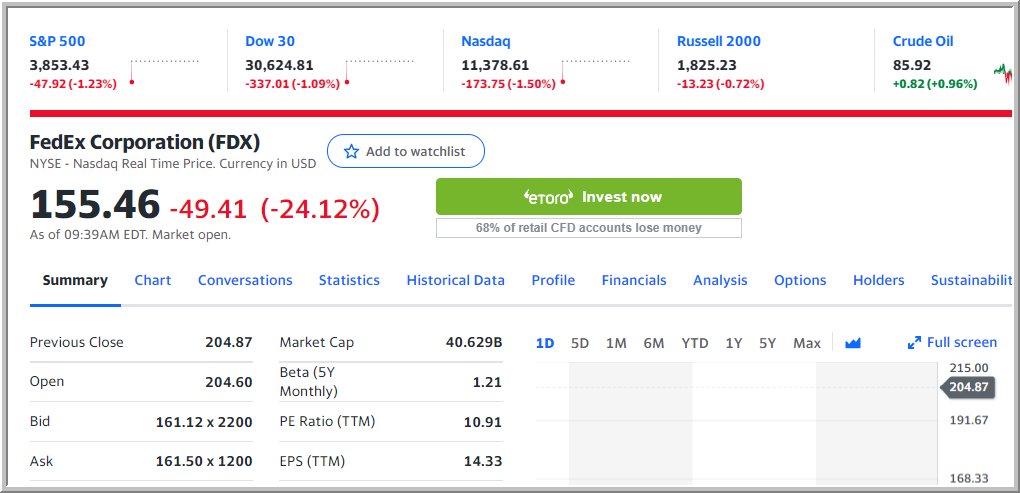Click the S&P 500 mini sparkline chart
This screenshot has width=1020, height=493.
[165, 72]
